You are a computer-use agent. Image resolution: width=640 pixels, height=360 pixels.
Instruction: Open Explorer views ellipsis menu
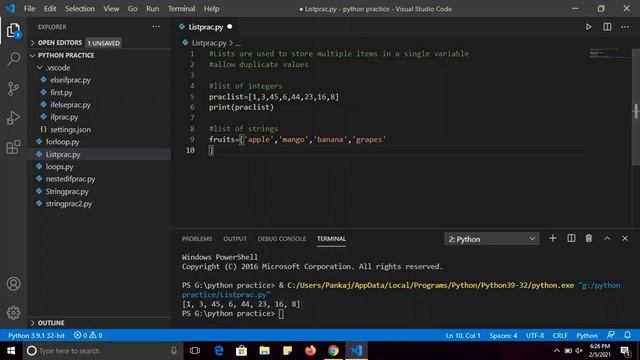156,27
